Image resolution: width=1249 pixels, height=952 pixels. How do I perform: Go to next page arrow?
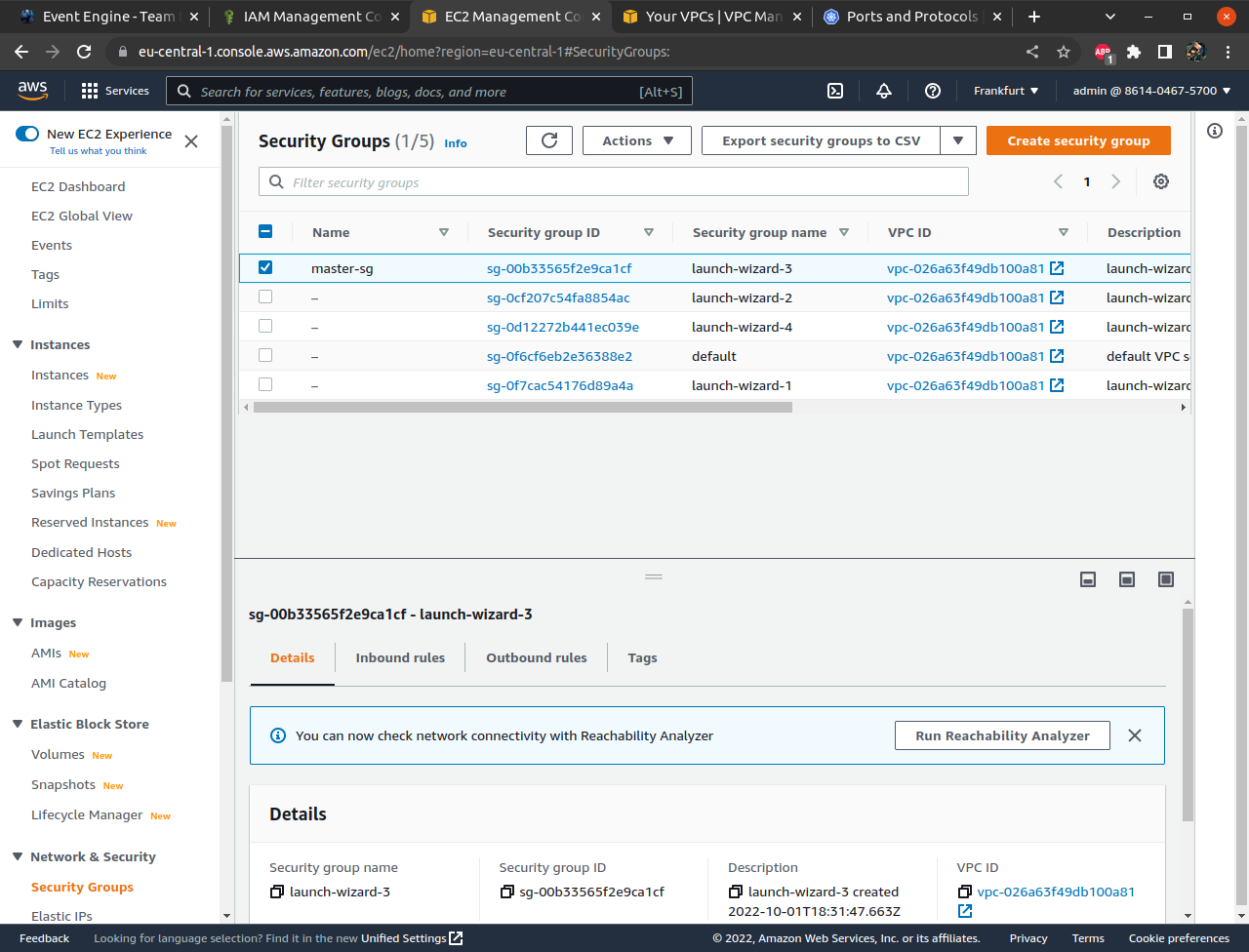1116,181
